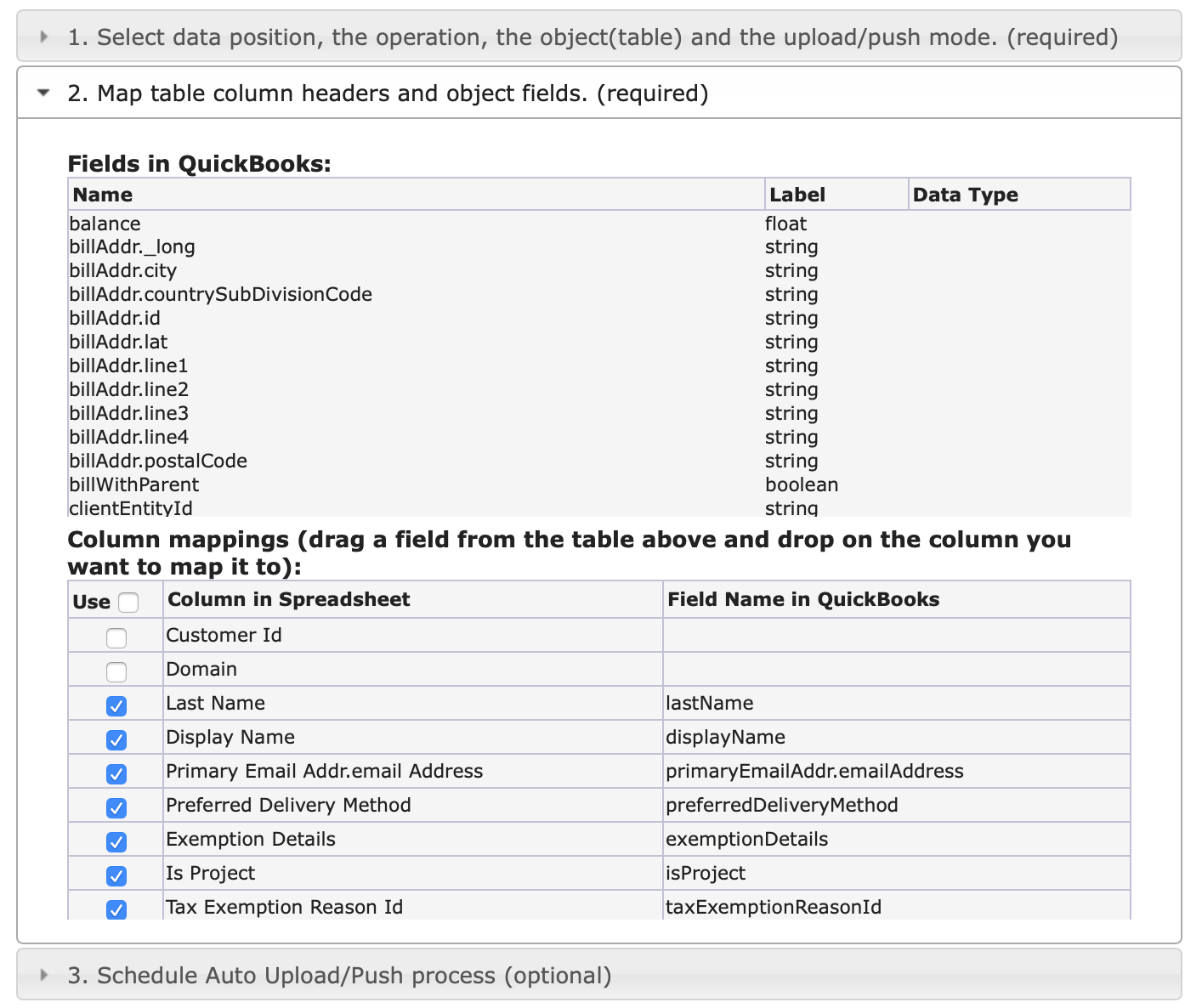This screenshot has height=1008, width=1202.
Task: Select the clientEntityId field
Action: [599, 507]
